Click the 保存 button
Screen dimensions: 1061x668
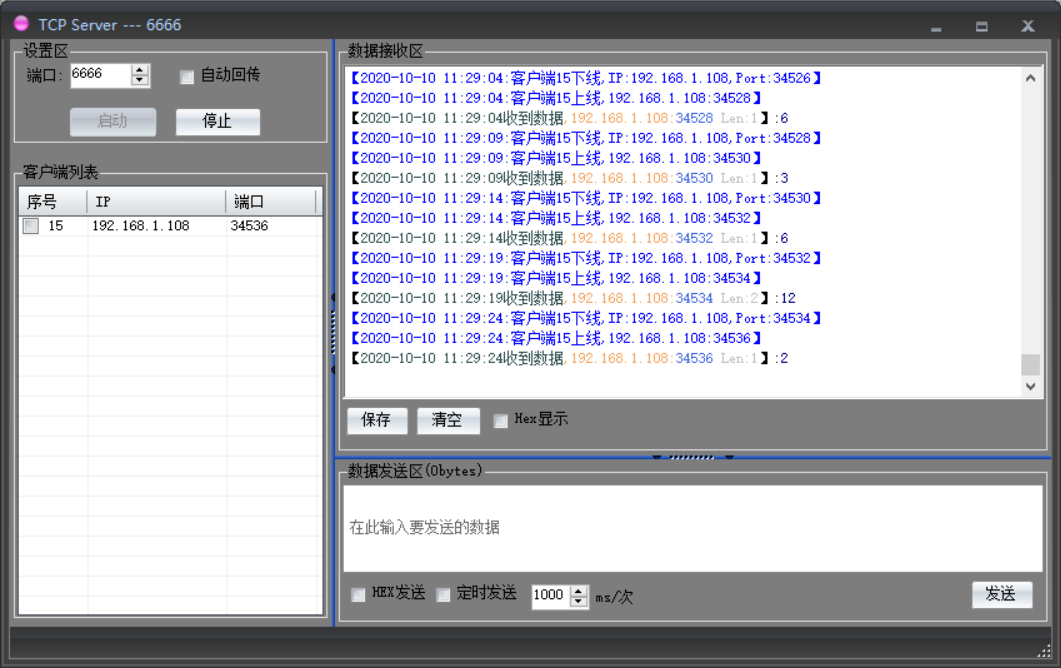pyautogui.click(x=377, y=420)
